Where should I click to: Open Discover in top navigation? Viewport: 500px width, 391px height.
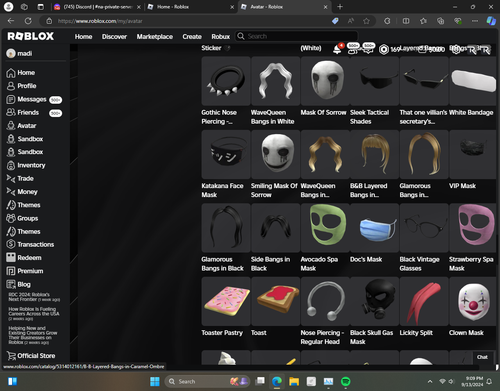114,37
